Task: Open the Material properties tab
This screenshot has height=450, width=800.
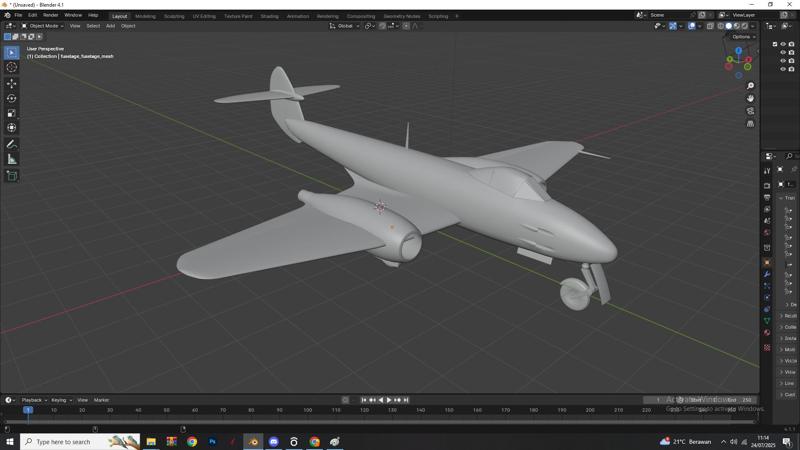Action: 767,333
